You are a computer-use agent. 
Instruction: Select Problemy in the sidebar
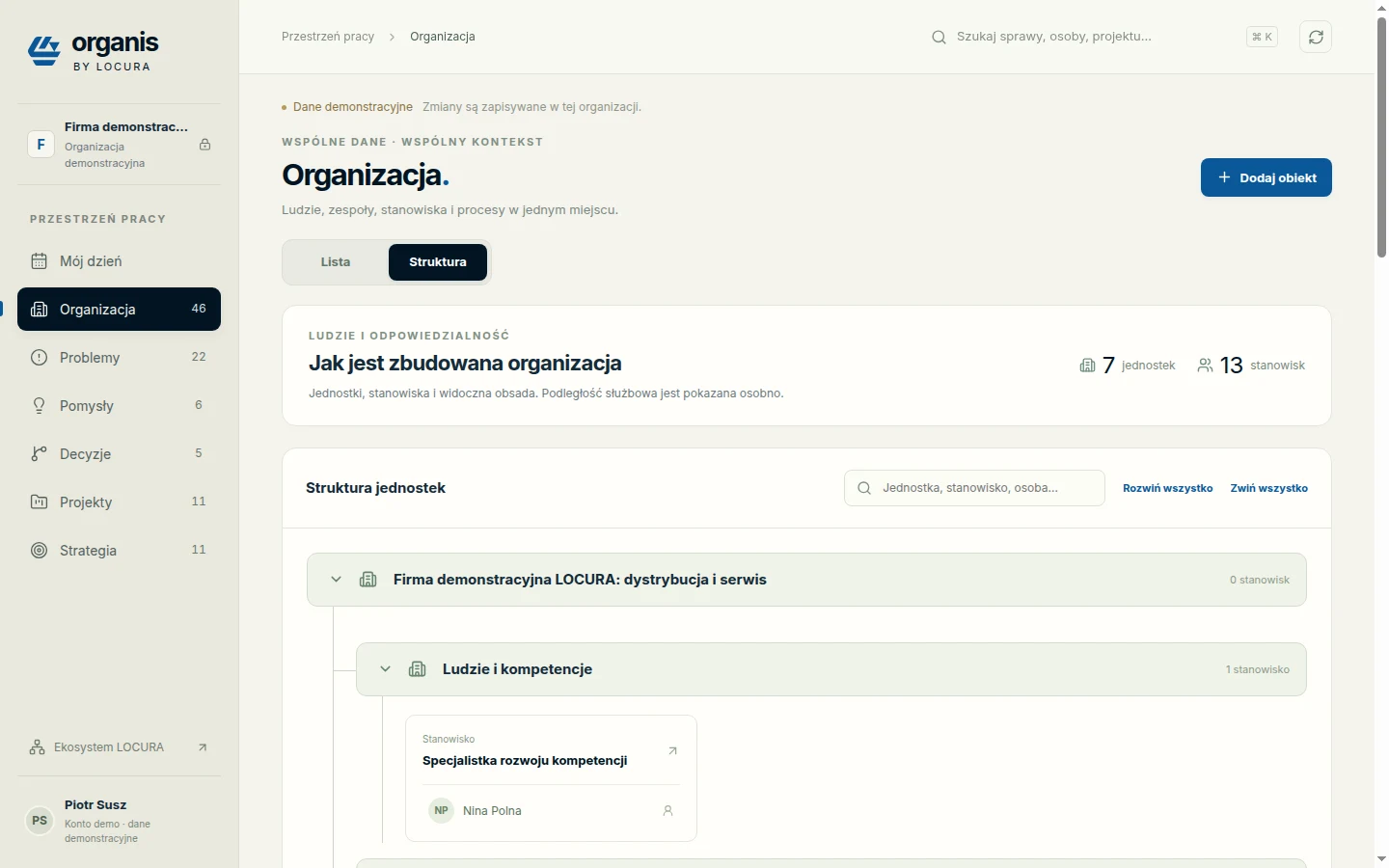(119, 358)
